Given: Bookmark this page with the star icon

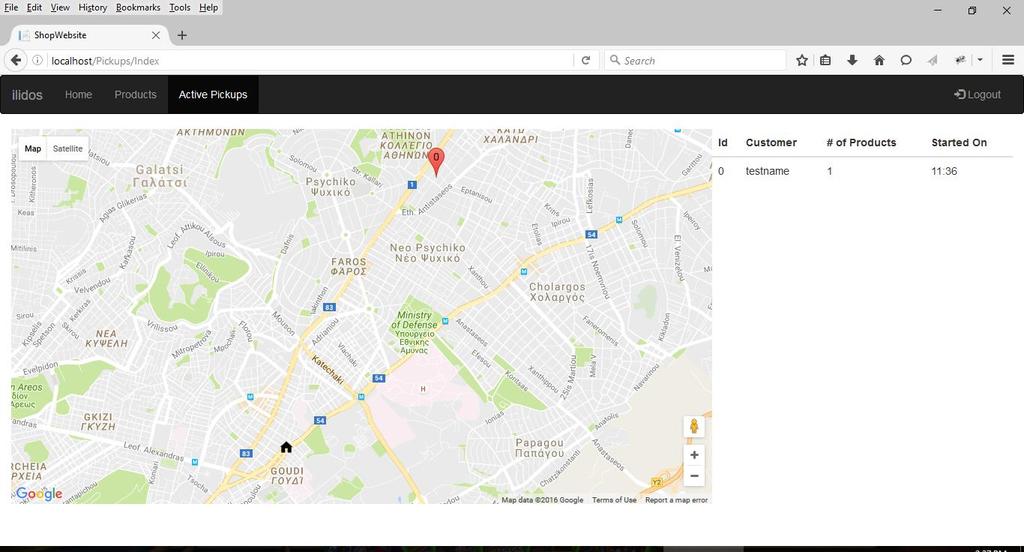Looking at the screenshot, I should click(x=802, y=60).
